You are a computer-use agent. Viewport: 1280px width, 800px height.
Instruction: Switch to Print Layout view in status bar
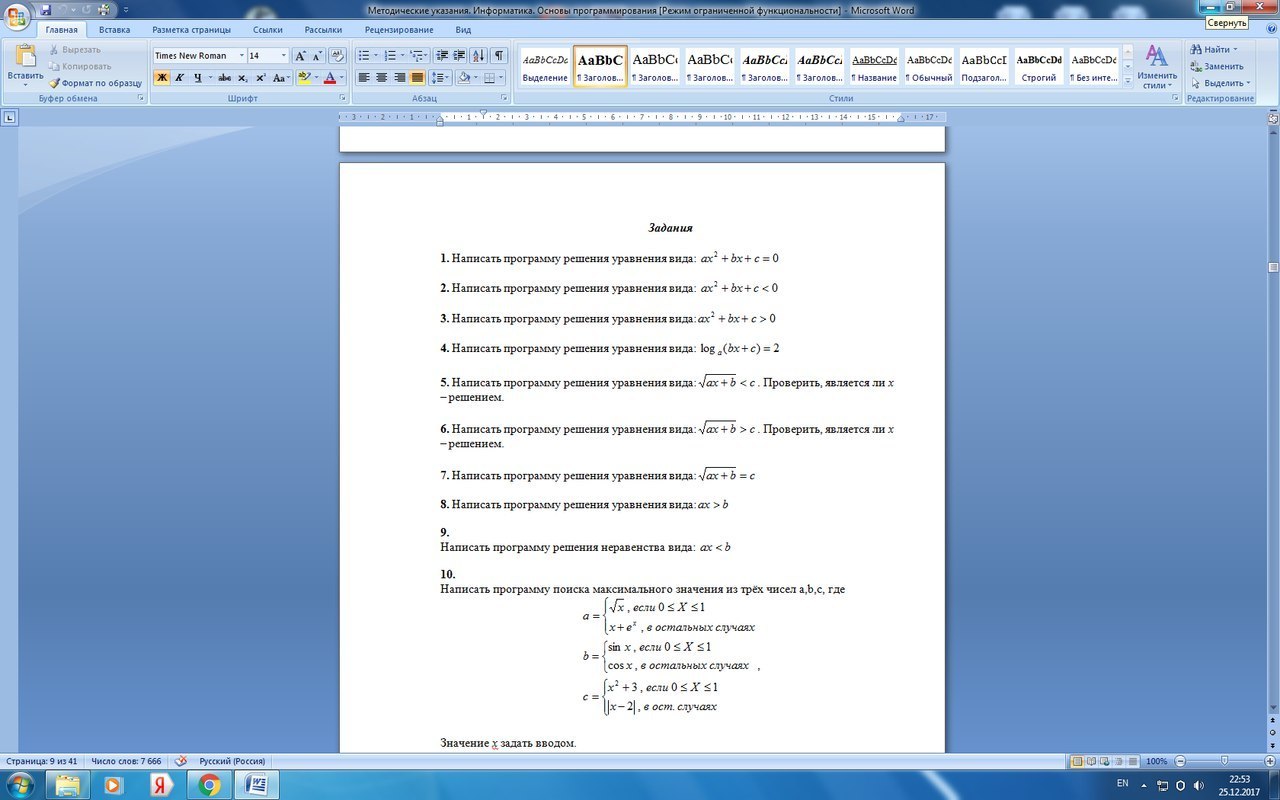point(1077,761)
